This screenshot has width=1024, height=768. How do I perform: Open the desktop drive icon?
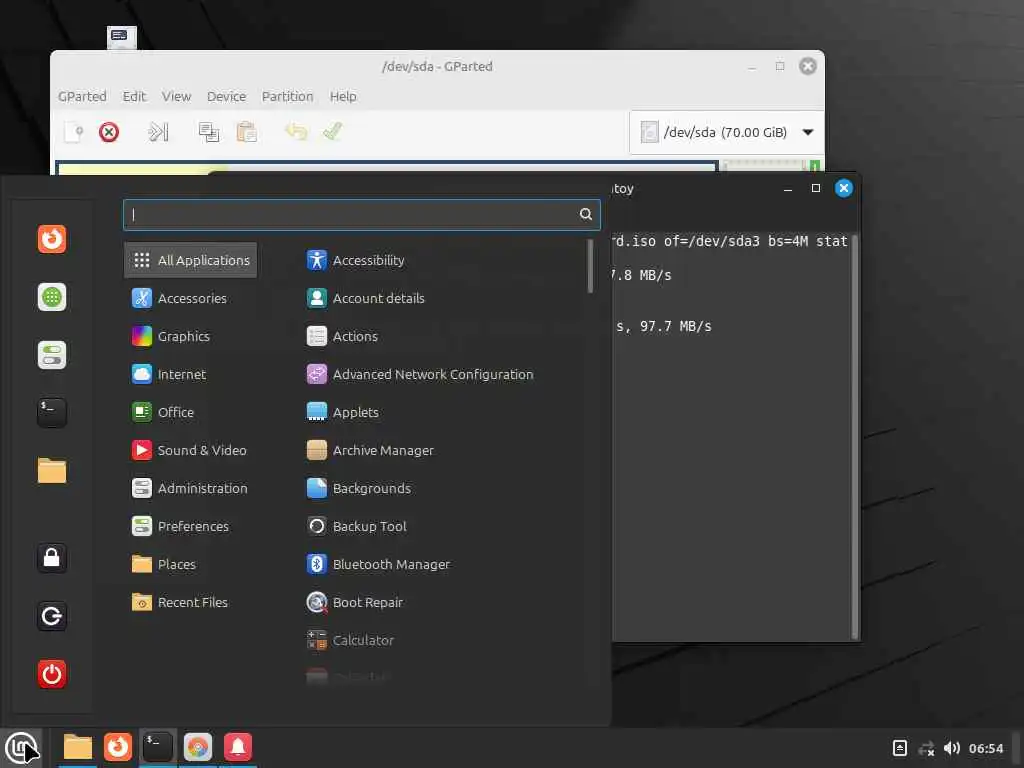click(x=121, y=37)
